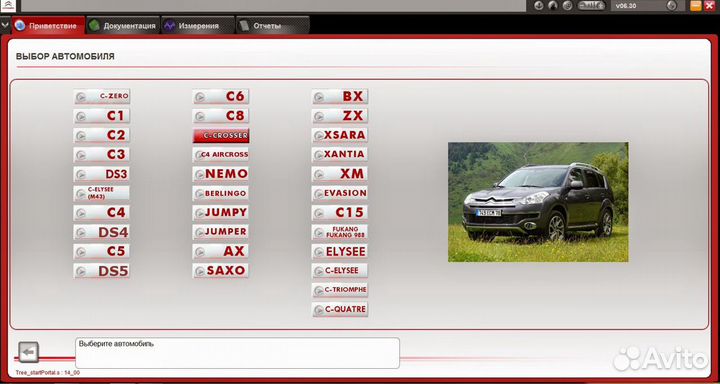Image resolution: width=720 pixels, height=384 pixels.
Task: Choose the C1 model
Action: (102, 116)
